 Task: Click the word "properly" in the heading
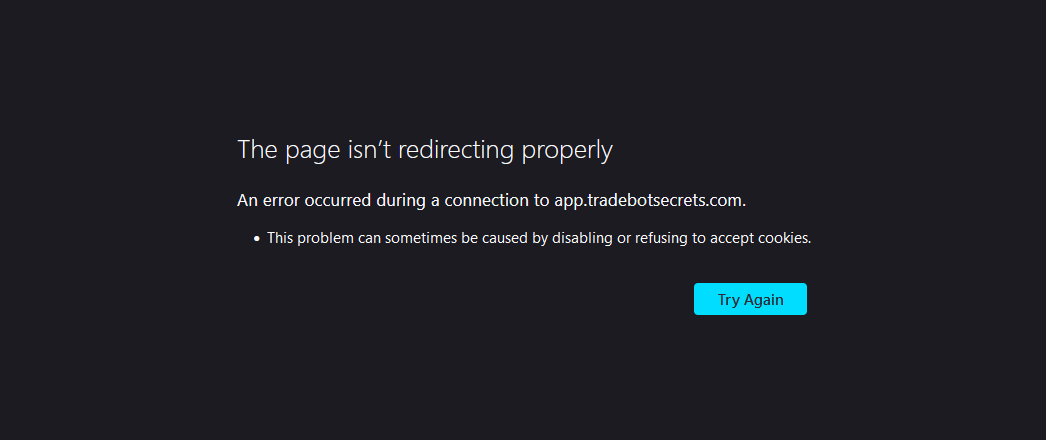[567, 153]
